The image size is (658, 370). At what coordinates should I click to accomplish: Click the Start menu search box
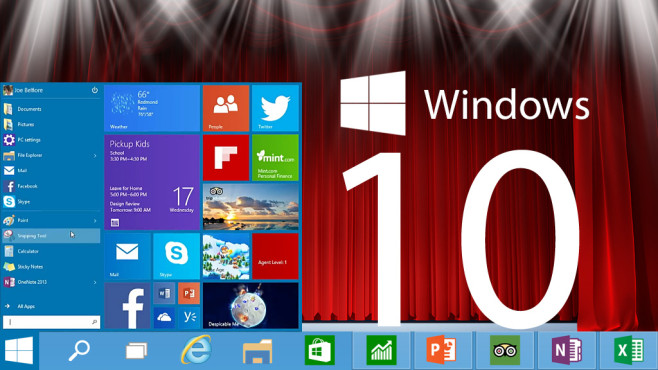pos(51,322)
